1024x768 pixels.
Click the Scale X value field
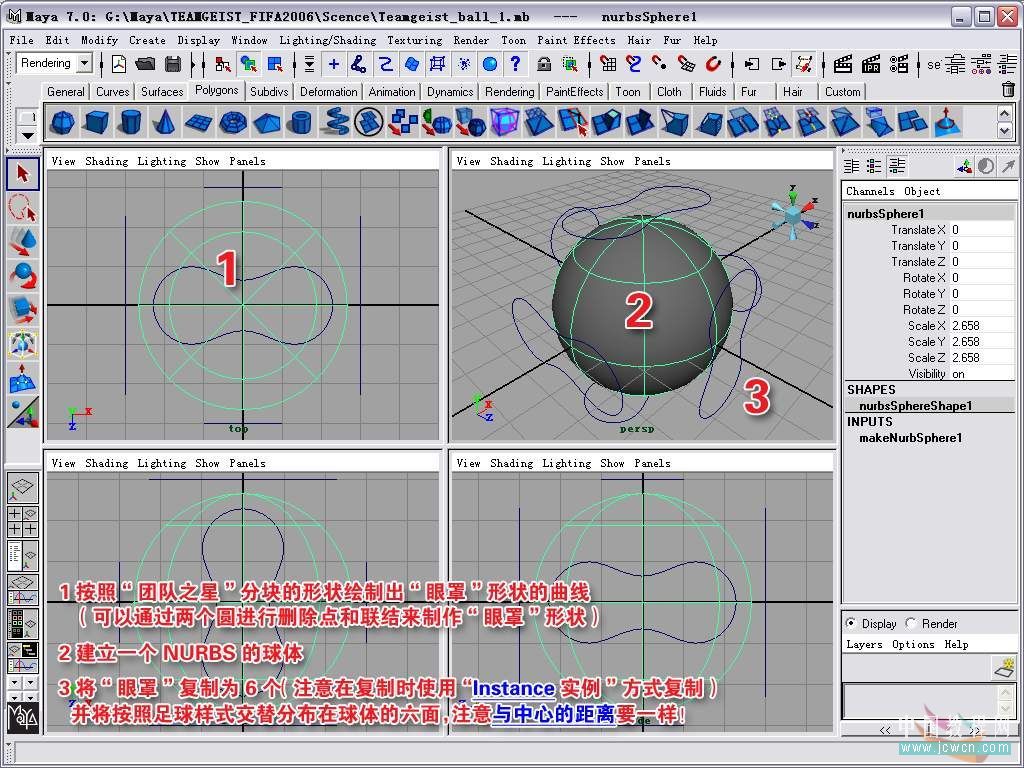(982, 326)
